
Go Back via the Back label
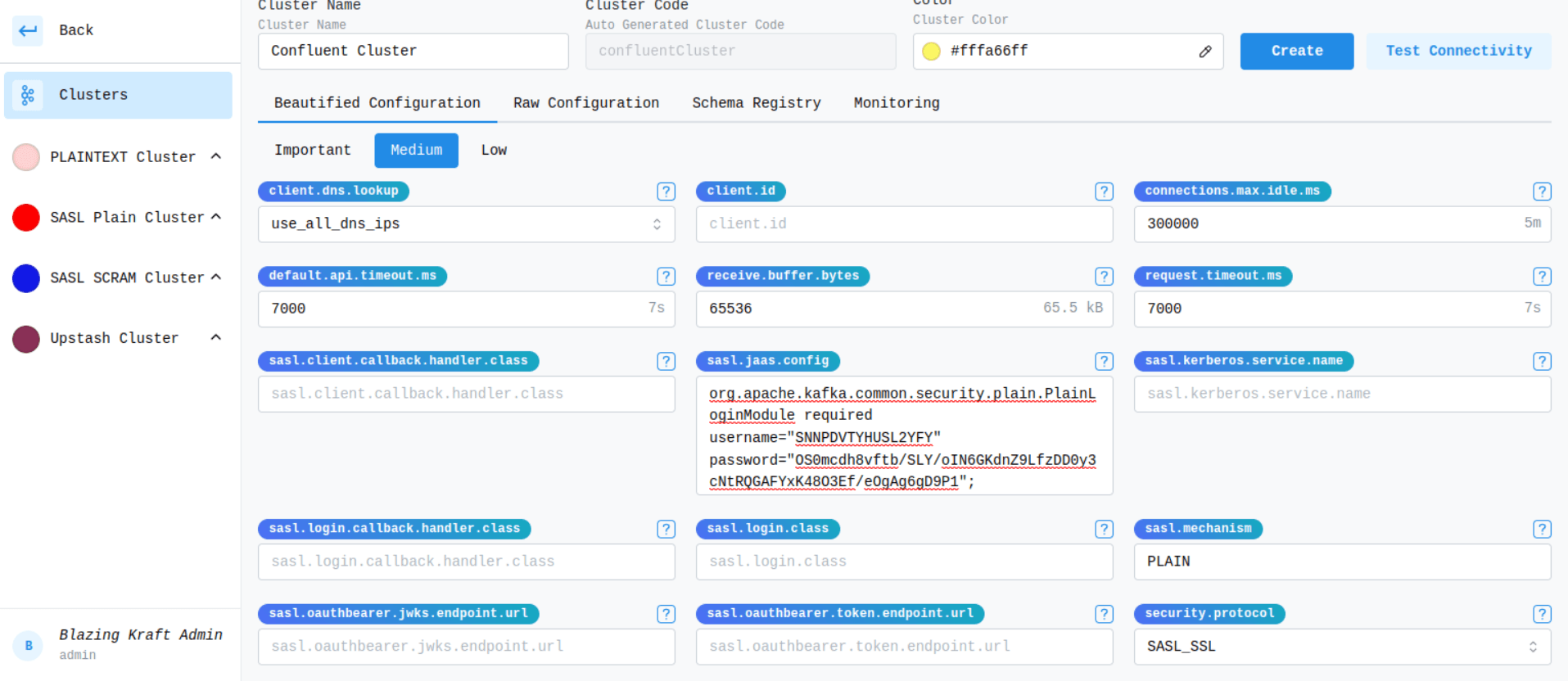(x=76, y=30)
